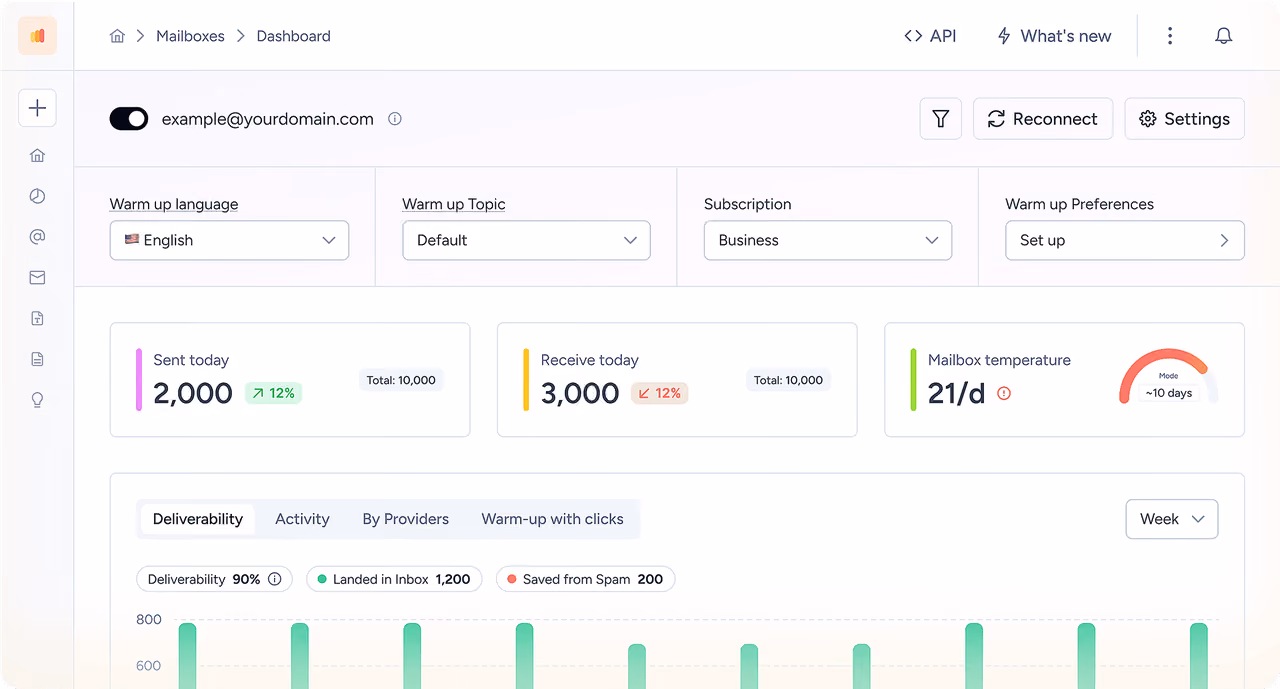Click info icon in Deliverability 90% chip

274,579
